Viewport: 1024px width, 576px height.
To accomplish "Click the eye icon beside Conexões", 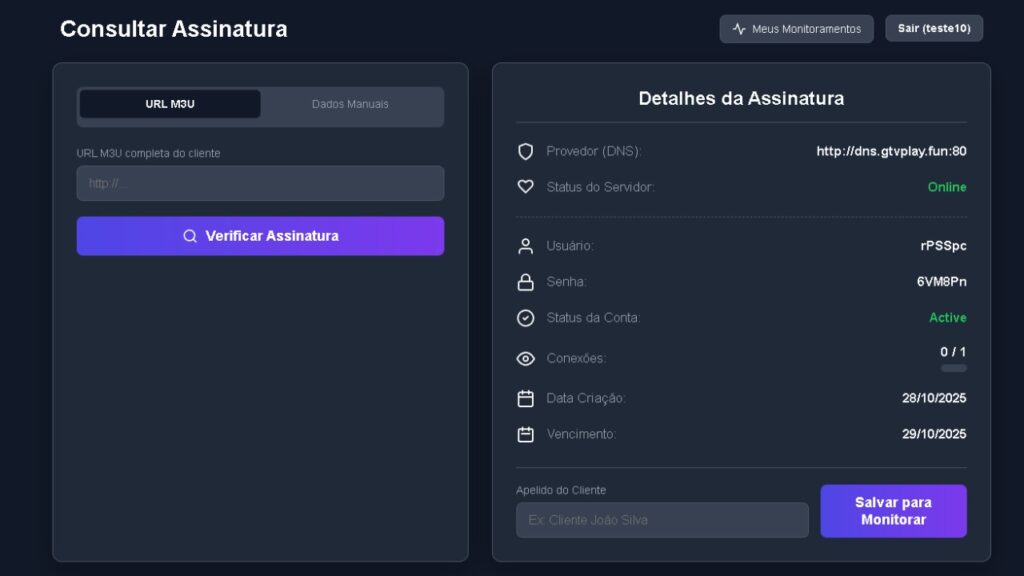I will 525,359.
